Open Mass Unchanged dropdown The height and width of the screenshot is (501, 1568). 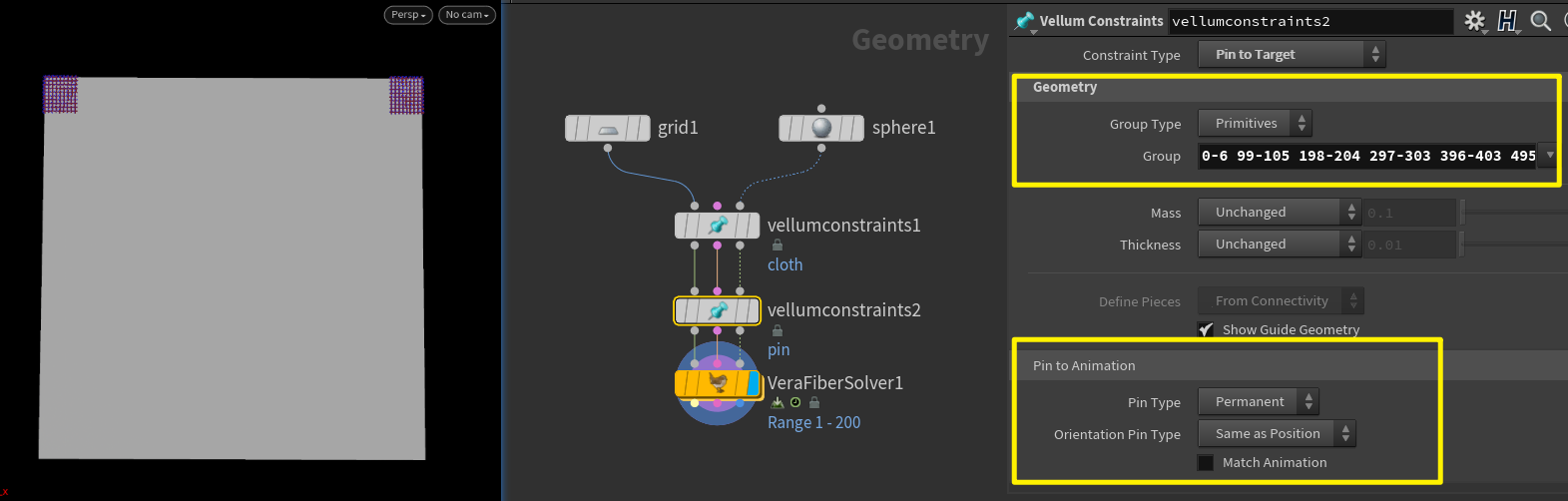pyautogui.click(x=1279, y=212)
